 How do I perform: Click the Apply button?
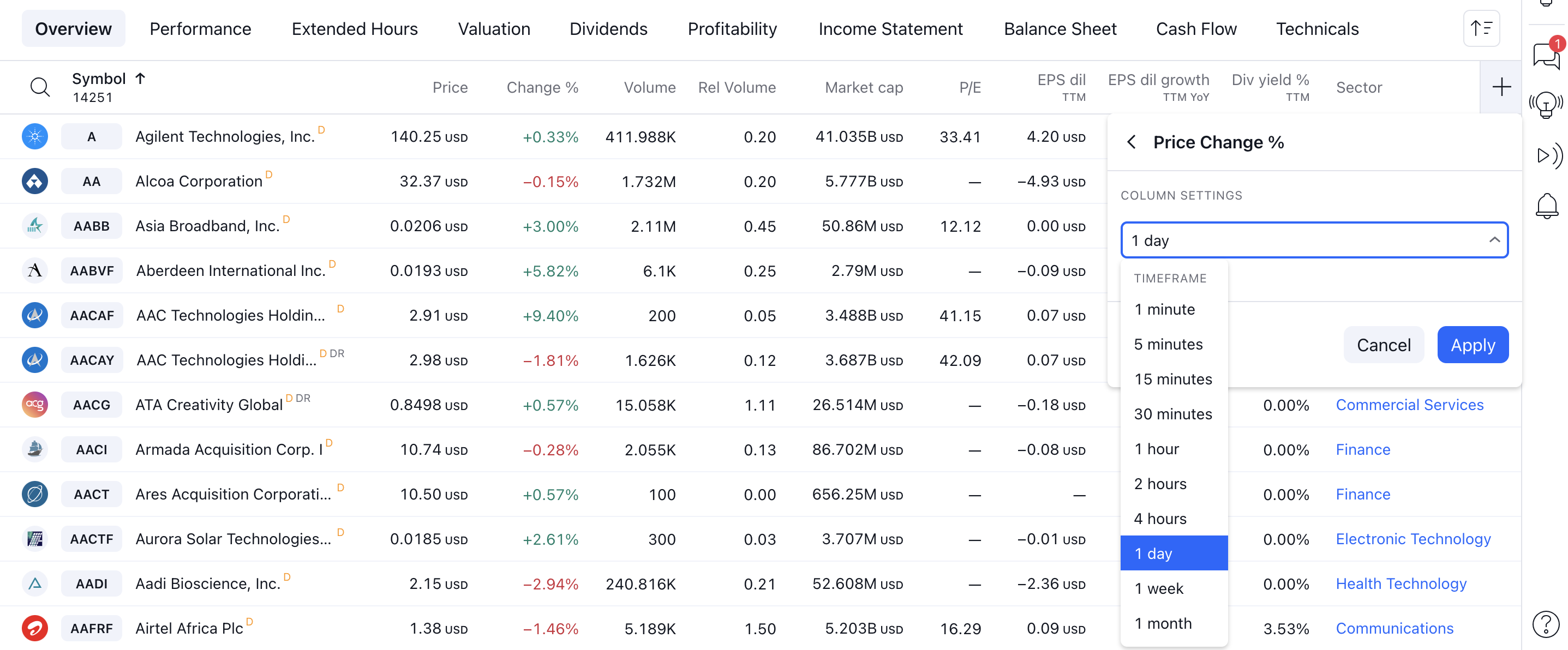[x=1472, y=345]
